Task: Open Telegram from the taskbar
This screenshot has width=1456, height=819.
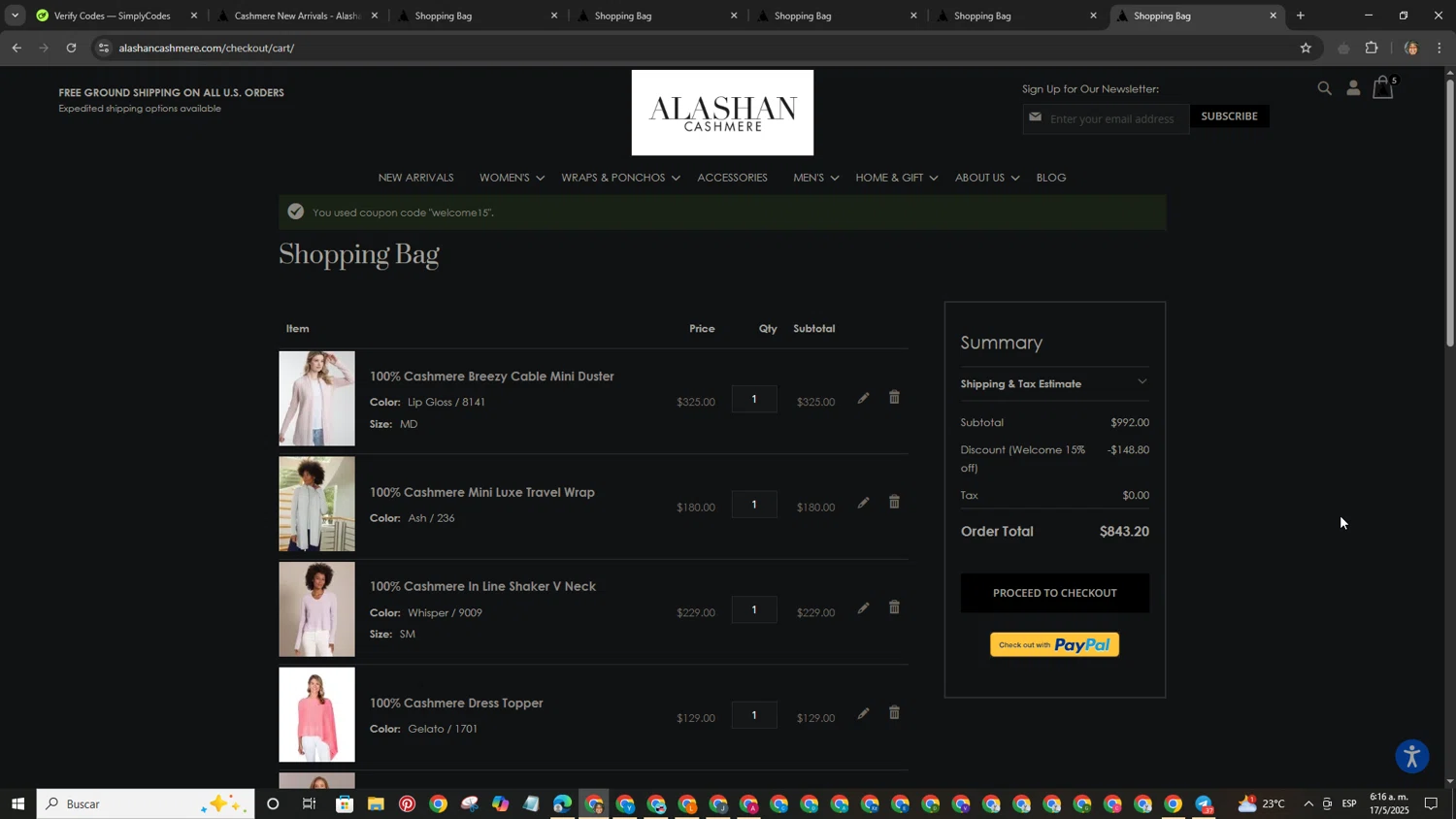Action: click(x=1204, y=804)
